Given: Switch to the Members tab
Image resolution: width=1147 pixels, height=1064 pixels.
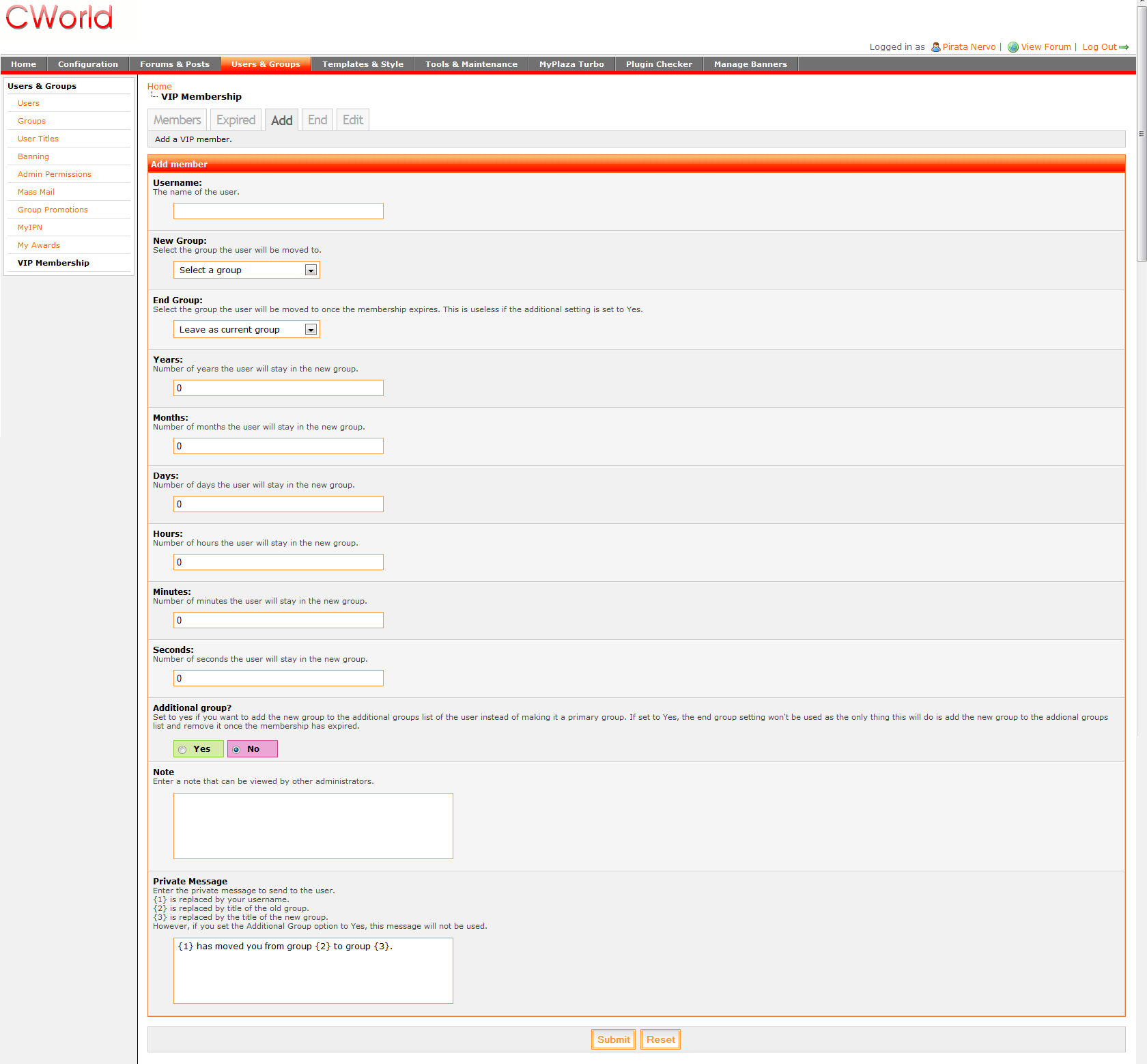Looking at the screenshot, I should click(x=177, y=120).
